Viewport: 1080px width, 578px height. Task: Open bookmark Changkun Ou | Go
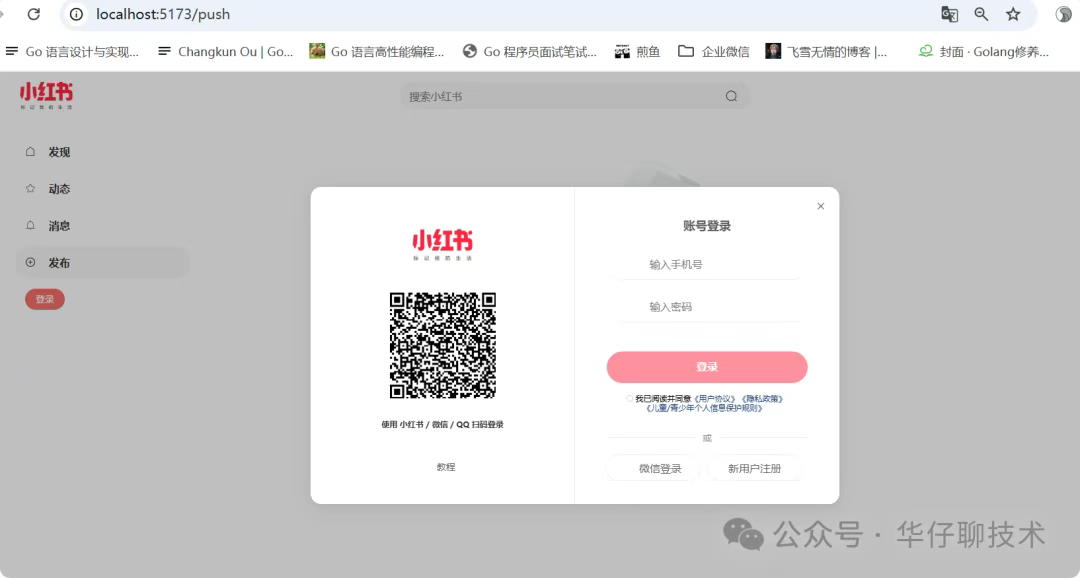tap(225, 52)
